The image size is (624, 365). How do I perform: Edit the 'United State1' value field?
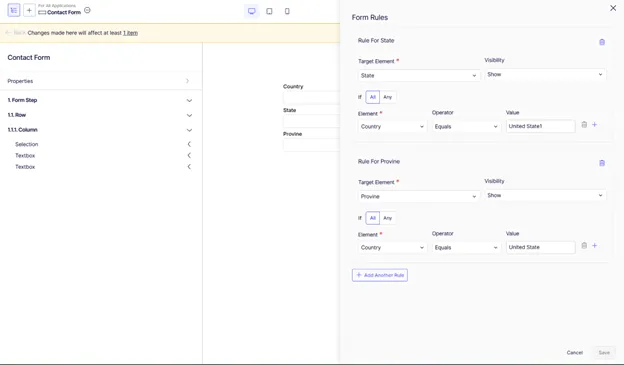540,126
